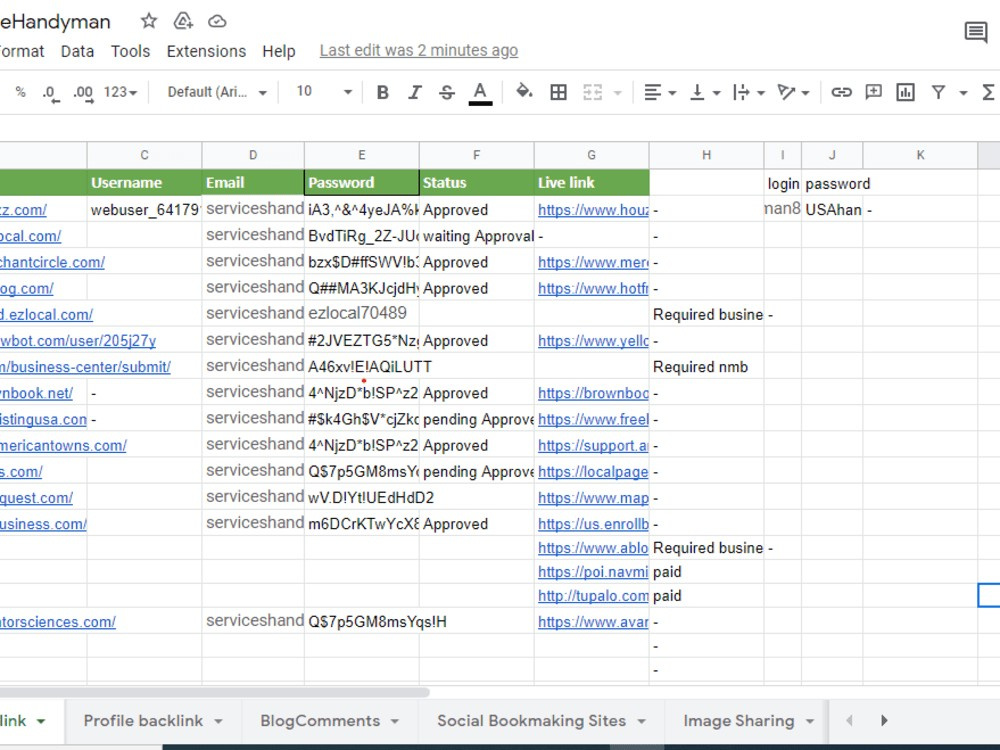Open the poi.navmi link
The height and width of the screenshot is (750, 1000).
point(593,571)
